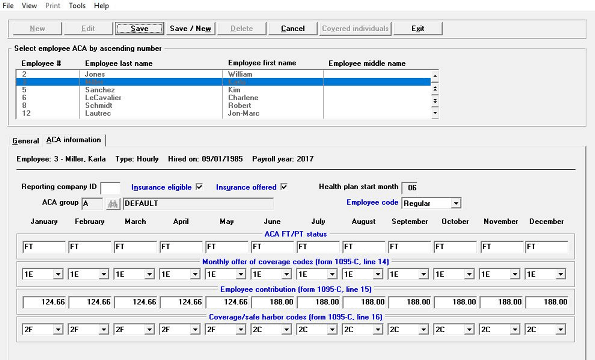Select employee row Lautrec Jon-Marc
The width and height of the screenshot is (595, 360).
click(223, 113)
